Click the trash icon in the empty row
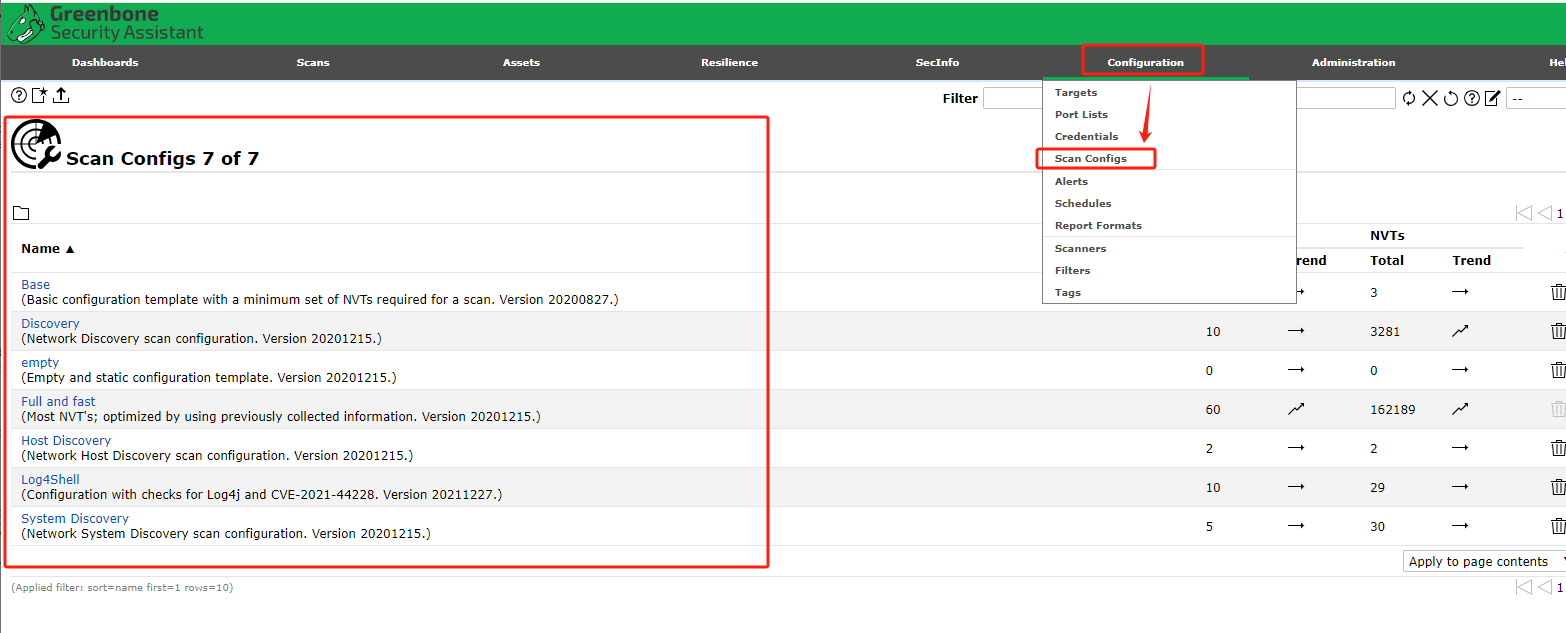The height and width of the screenshot is (633, 1566). click(x=1558, y=370)
